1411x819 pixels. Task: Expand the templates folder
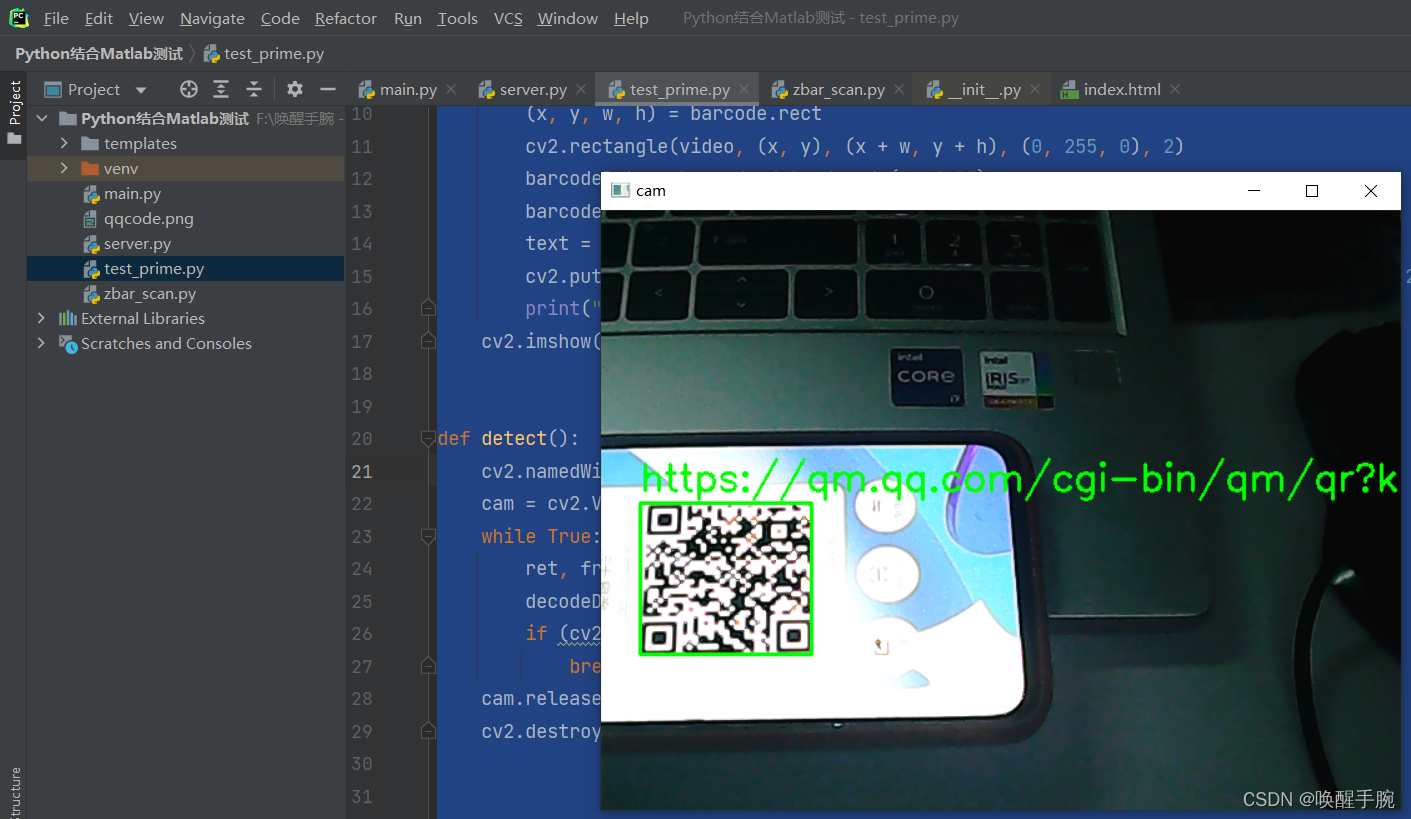[x=64, y=144]
